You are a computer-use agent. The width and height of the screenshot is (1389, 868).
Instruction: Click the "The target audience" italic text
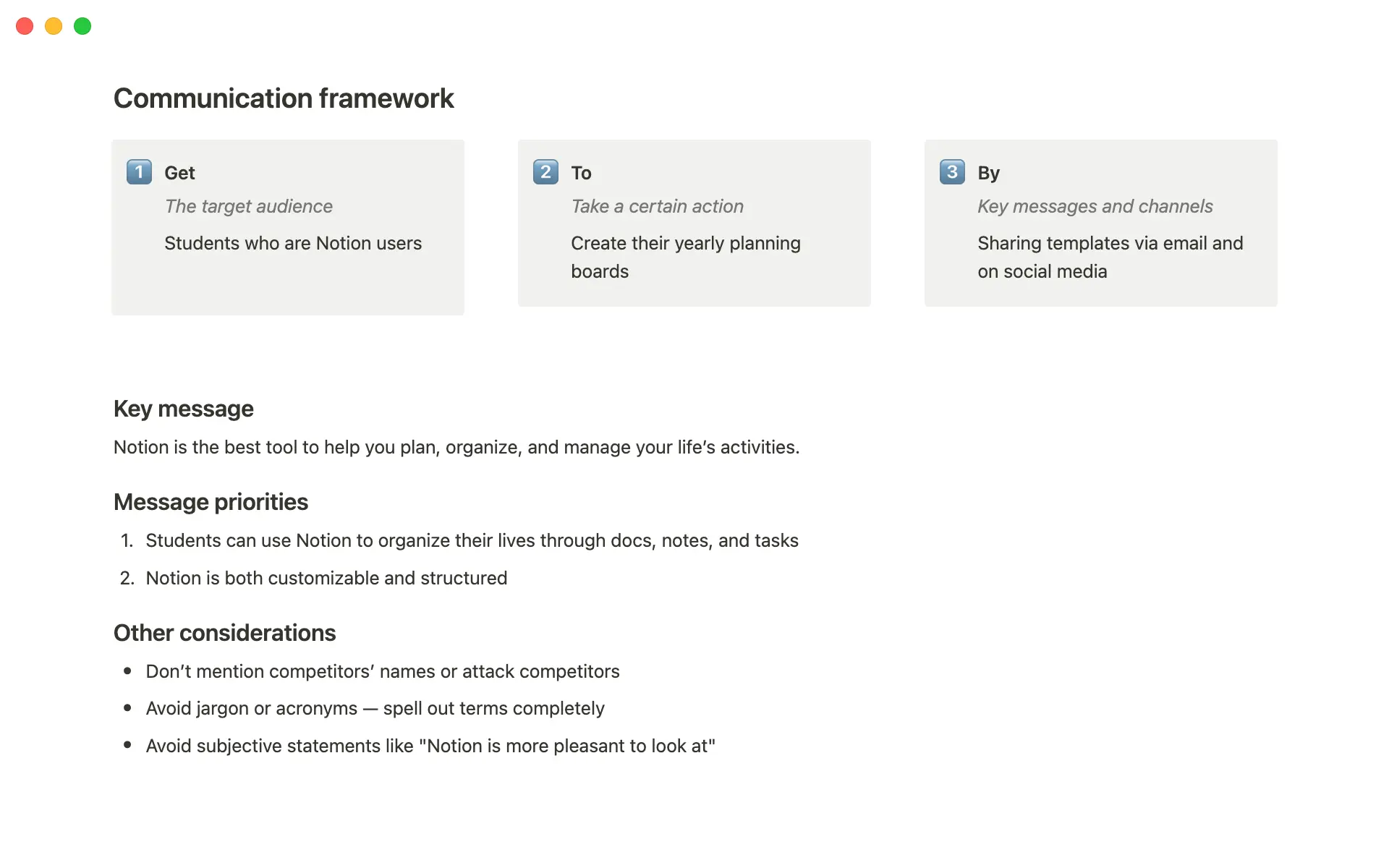pyautogui.click(x=249, y=206)
